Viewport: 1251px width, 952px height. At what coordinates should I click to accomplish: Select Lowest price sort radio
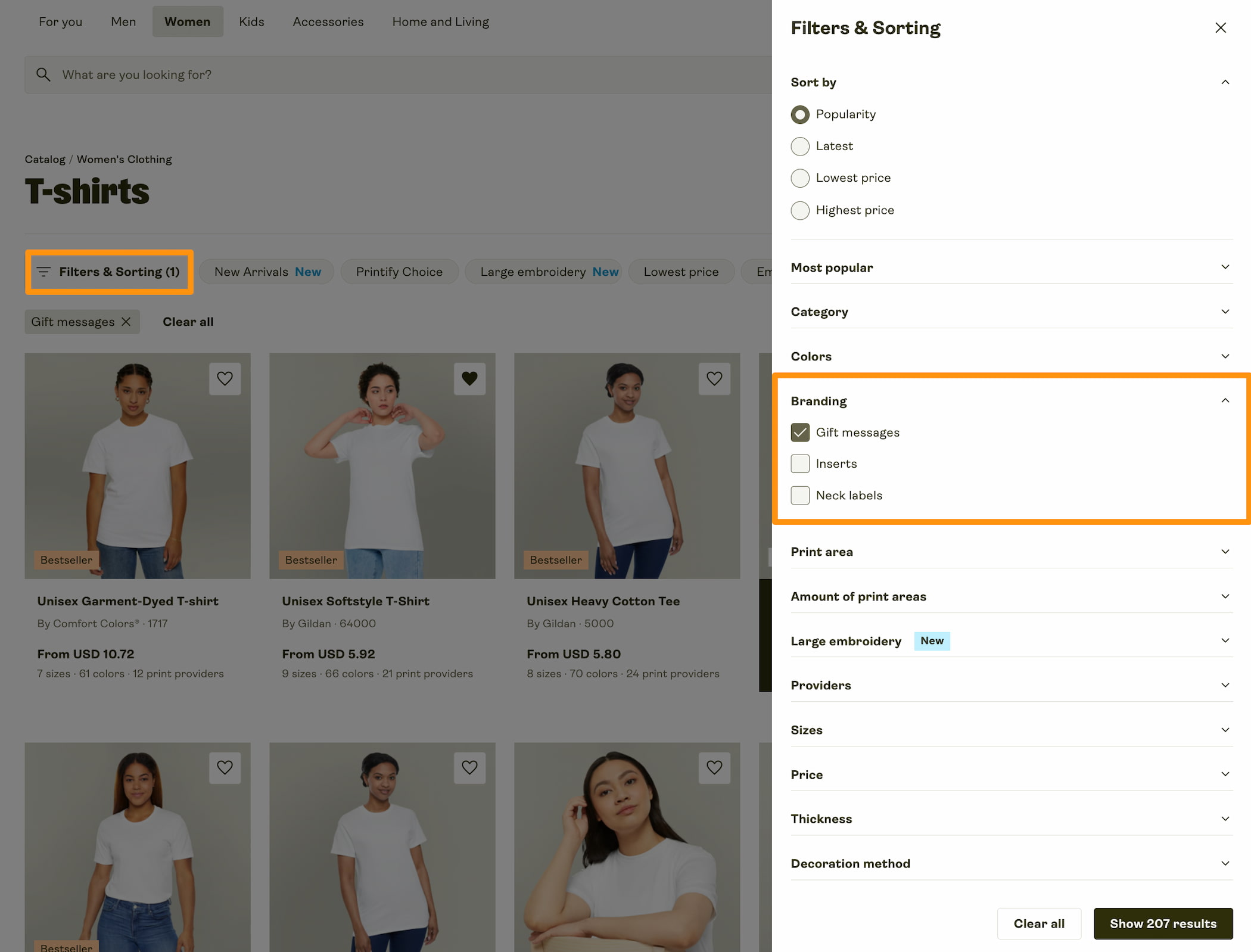point(800,178)
